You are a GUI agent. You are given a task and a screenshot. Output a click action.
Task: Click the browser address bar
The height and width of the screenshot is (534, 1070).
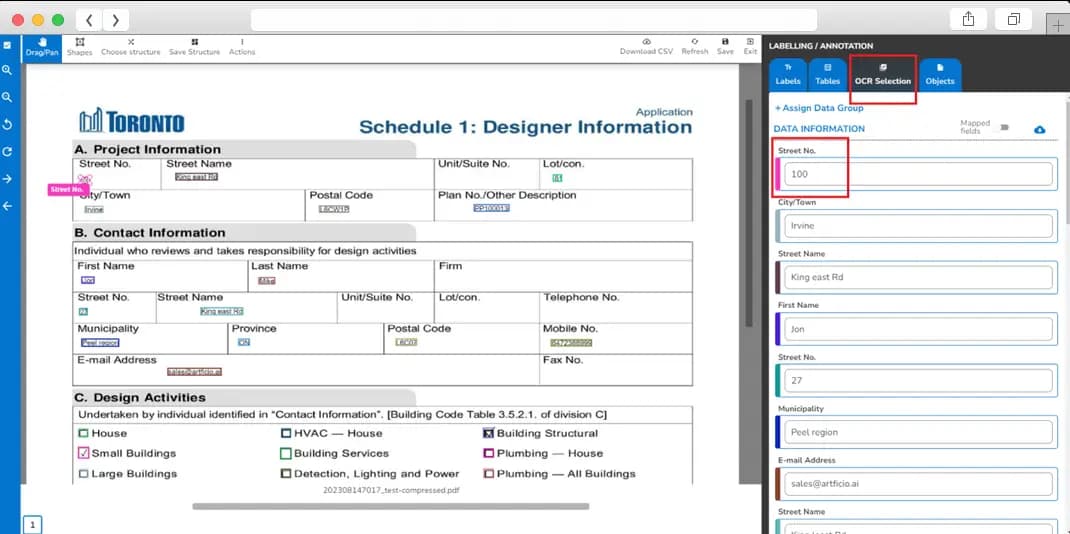click(534, 20)
